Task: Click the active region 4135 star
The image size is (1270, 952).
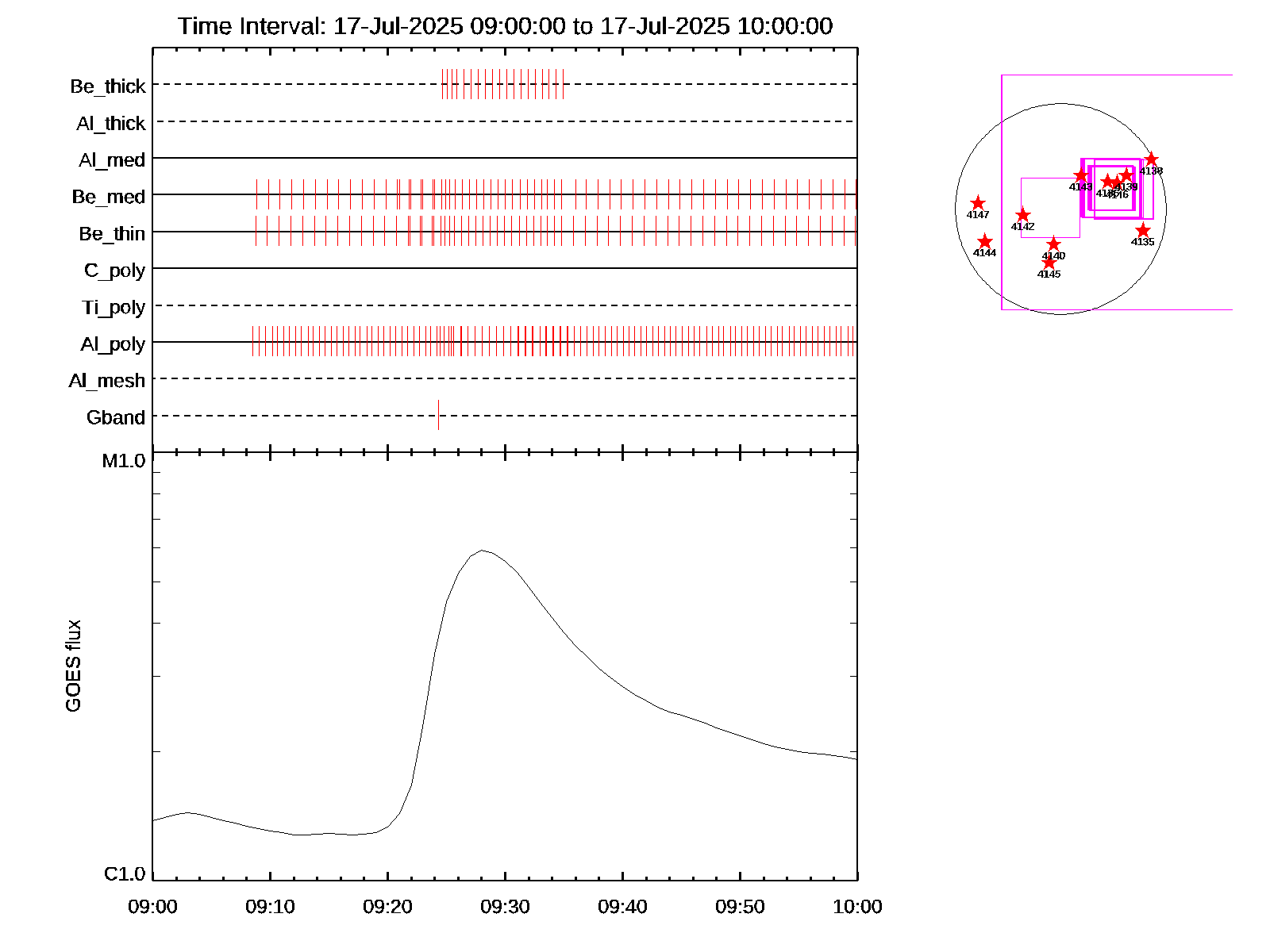Action: click(1142, 230)
